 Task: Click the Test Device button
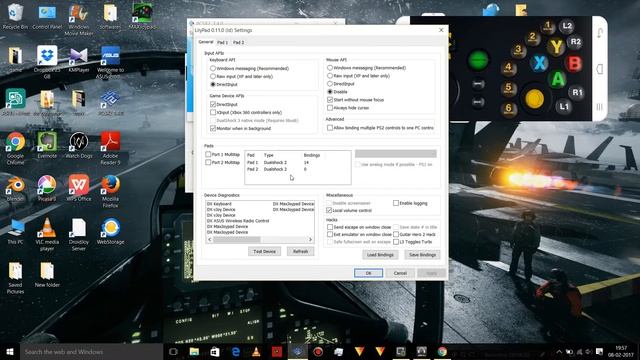click(x=264, y=251)
